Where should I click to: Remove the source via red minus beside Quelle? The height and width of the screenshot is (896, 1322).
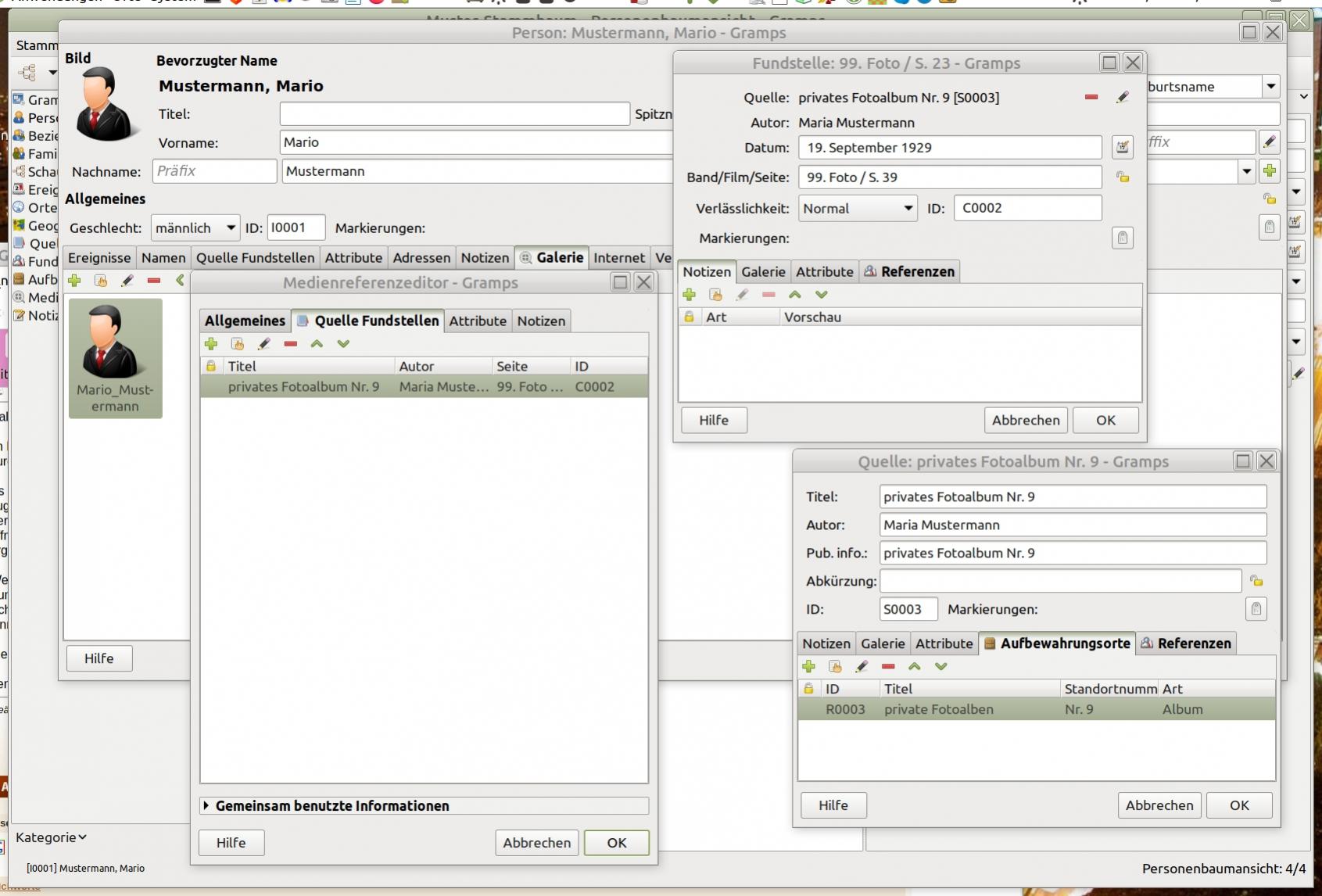(x=1091, y=97)
